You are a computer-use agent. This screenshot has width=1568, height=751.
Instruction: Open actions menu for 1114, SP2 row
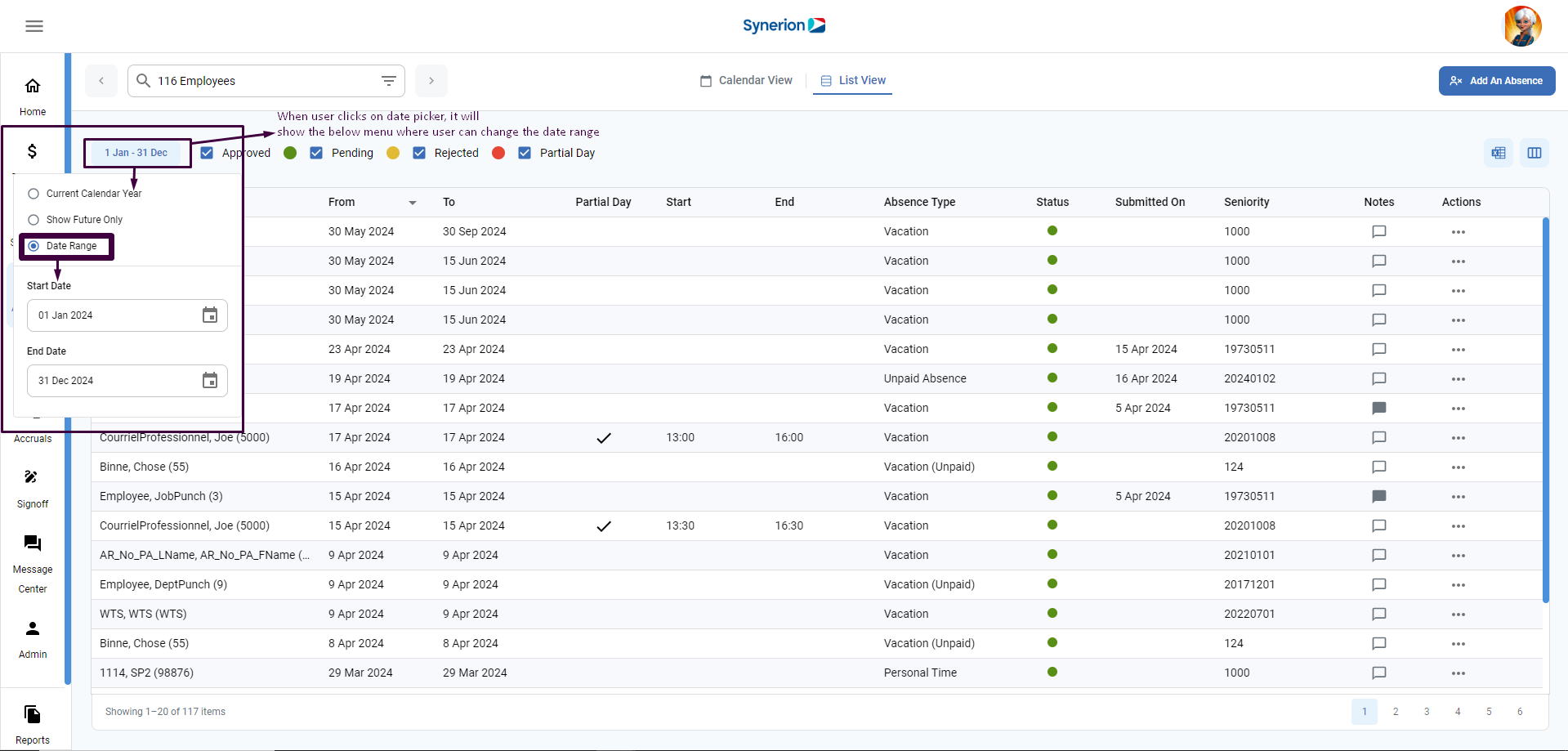pyautogui.click(x=1459, y=673)
